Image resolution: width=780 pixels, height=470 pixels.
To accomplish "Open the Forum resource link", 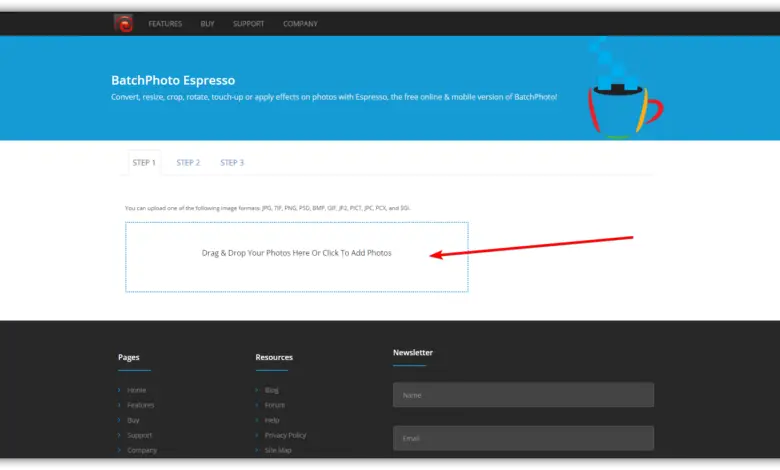I will pos(275,405).
